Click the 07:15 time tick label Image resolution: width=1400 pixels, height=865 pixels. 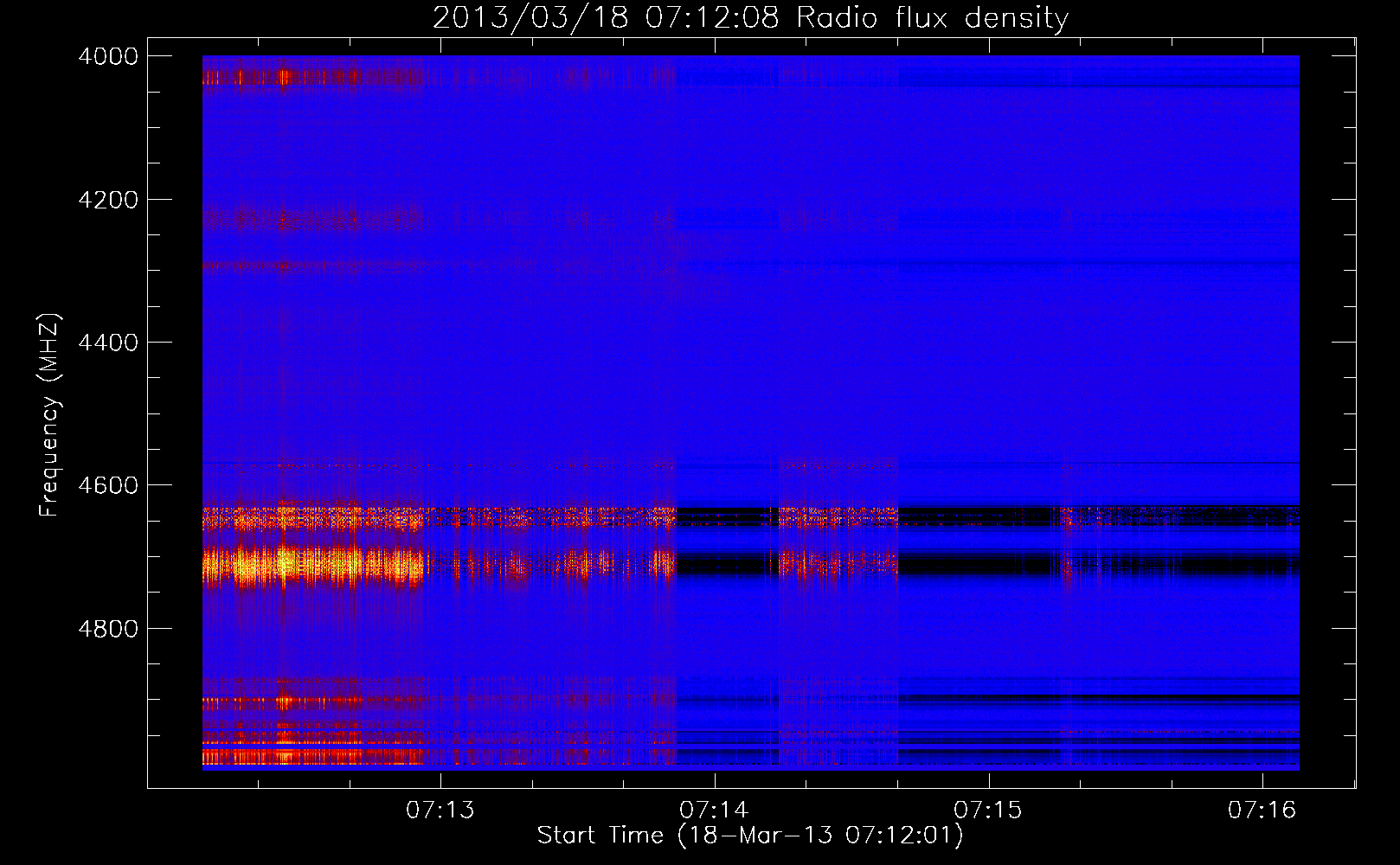(988, 810)
